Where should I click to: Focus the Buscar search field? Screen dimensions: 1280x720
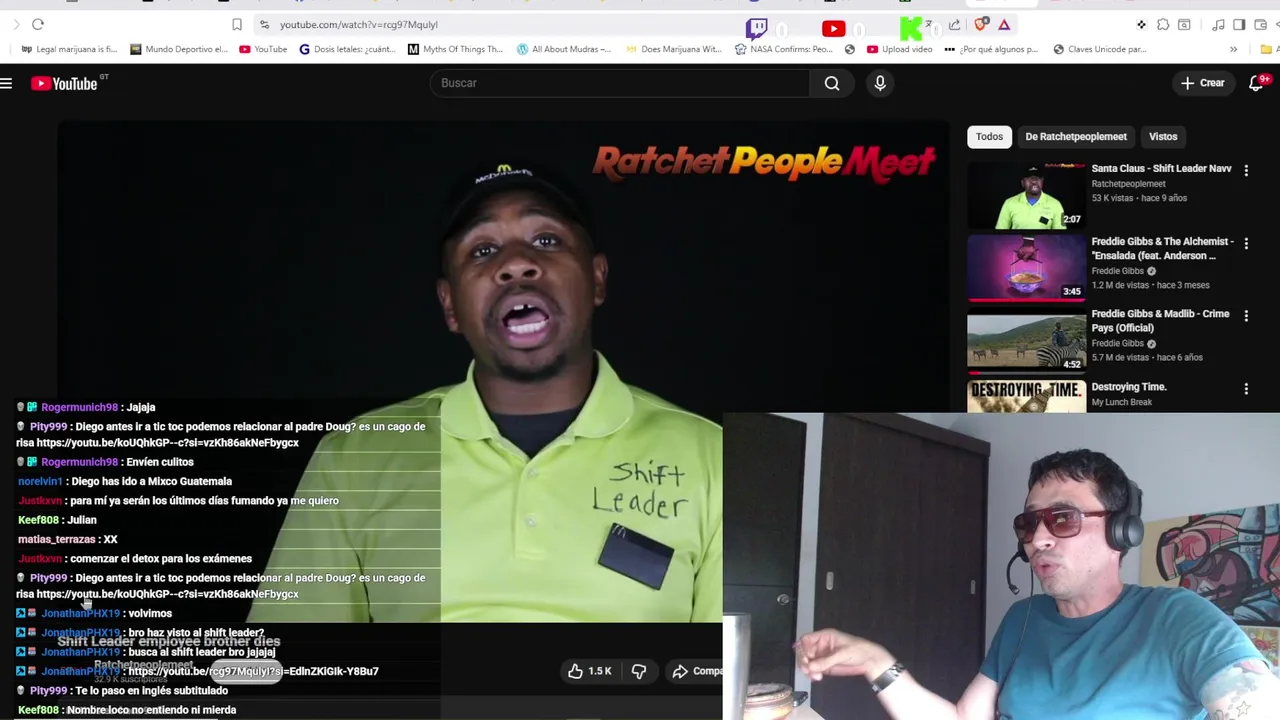pyautogui.click(x=620, y=83)
